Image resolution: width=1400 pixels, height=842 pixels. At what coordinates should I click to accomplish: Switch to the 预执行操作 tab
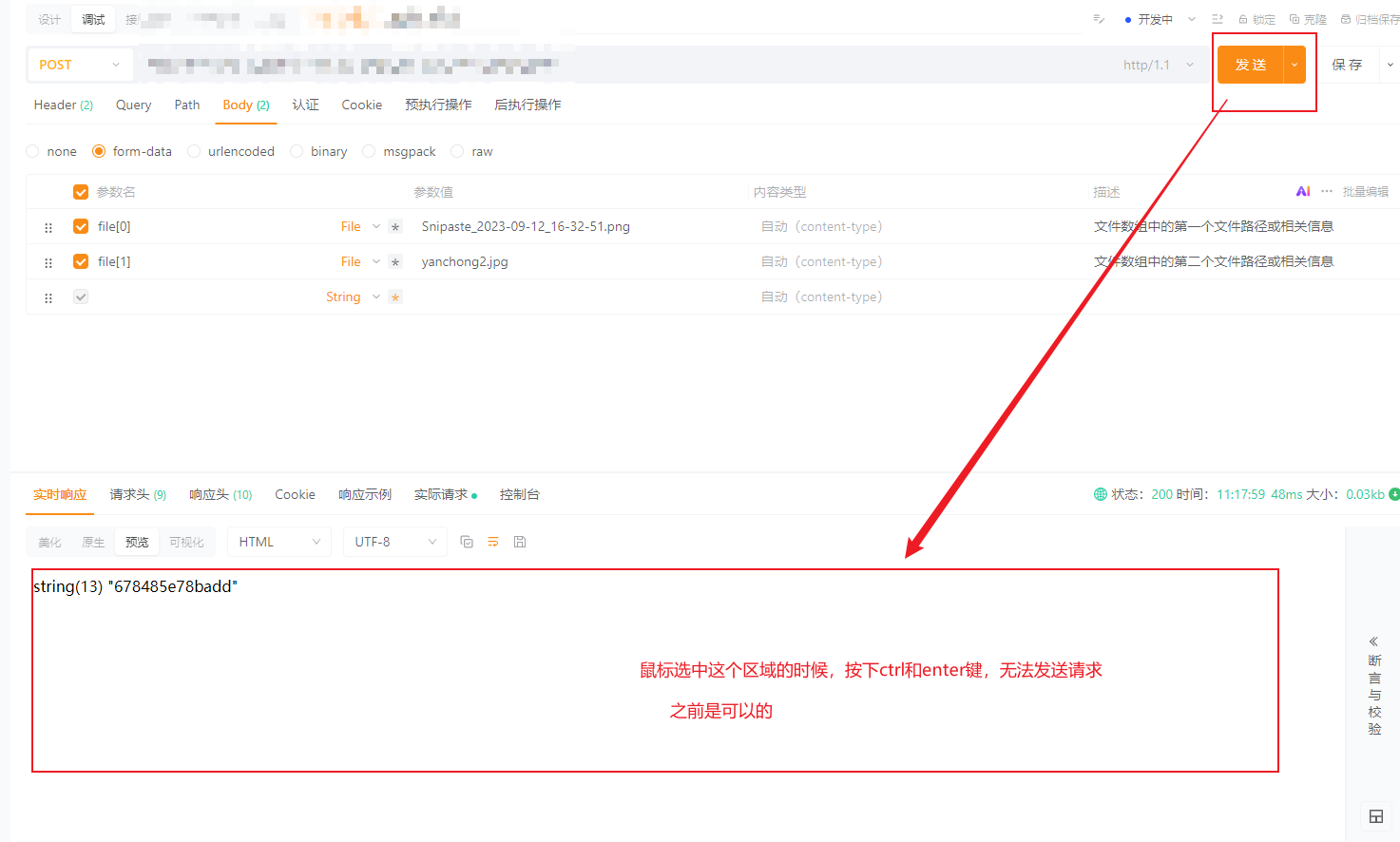pos(438,105)
